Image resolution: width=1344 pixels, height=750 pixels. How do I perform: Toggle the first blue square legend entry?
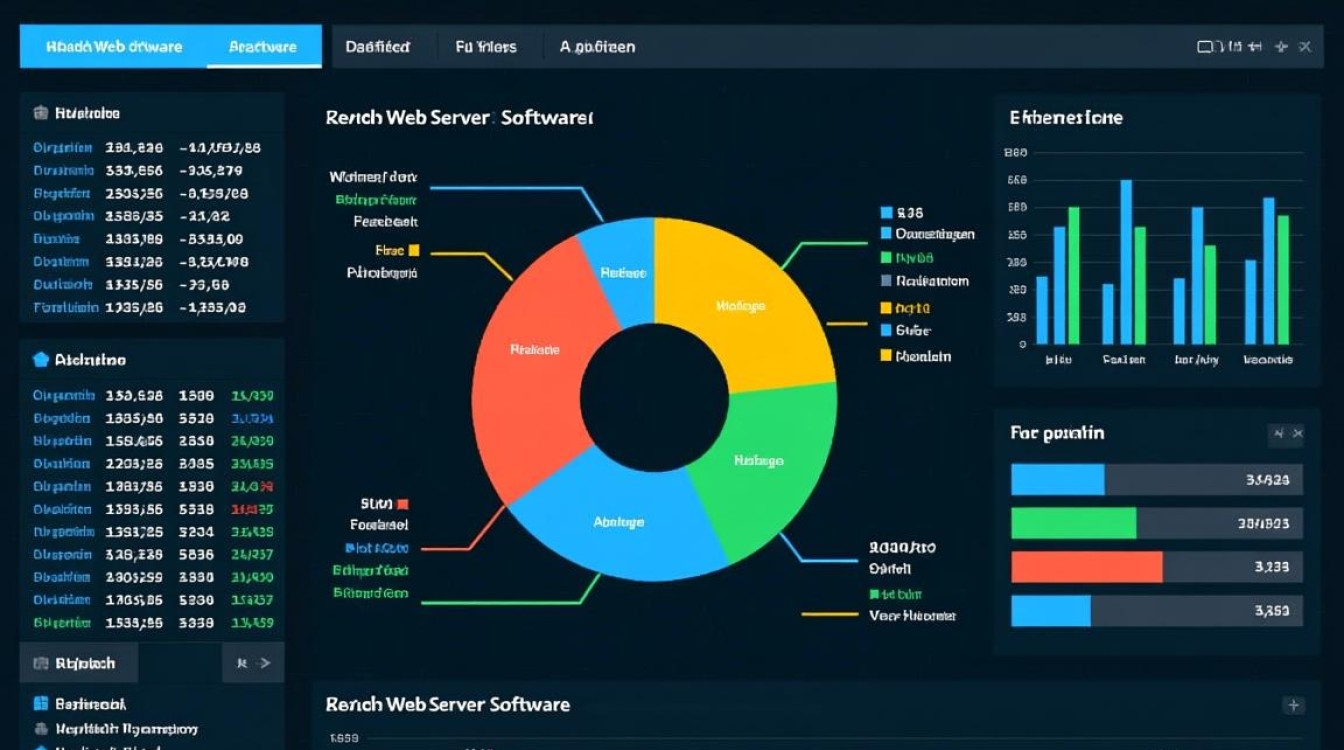click(886, 213)
